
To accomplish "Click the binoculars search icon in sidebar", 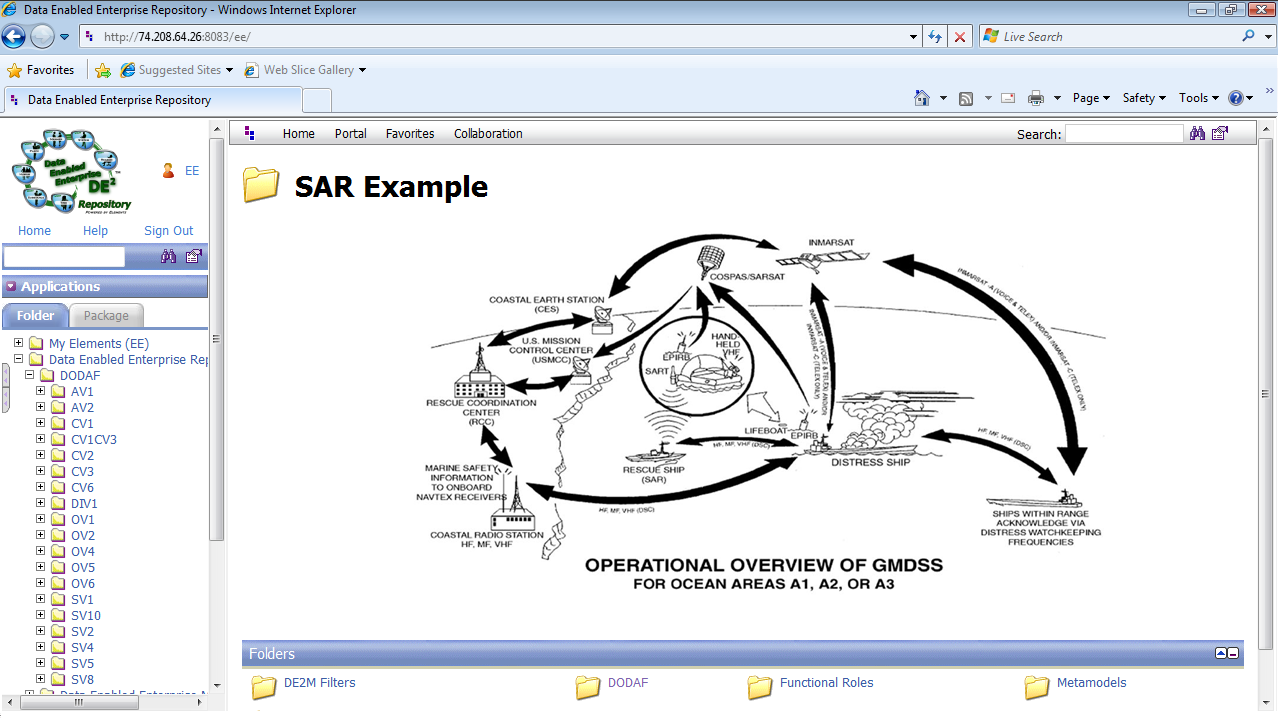I will [168, 257].
